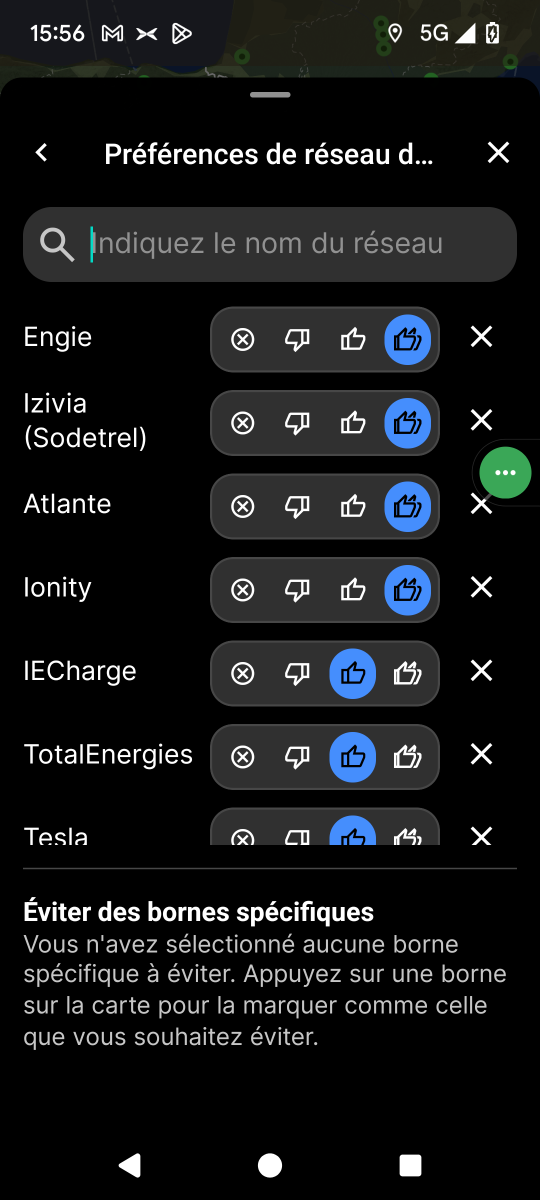Select thumbs down for Izivia (Sodetrel)
This screenshot has width=540, height=1200.
(x=298, y=423)
